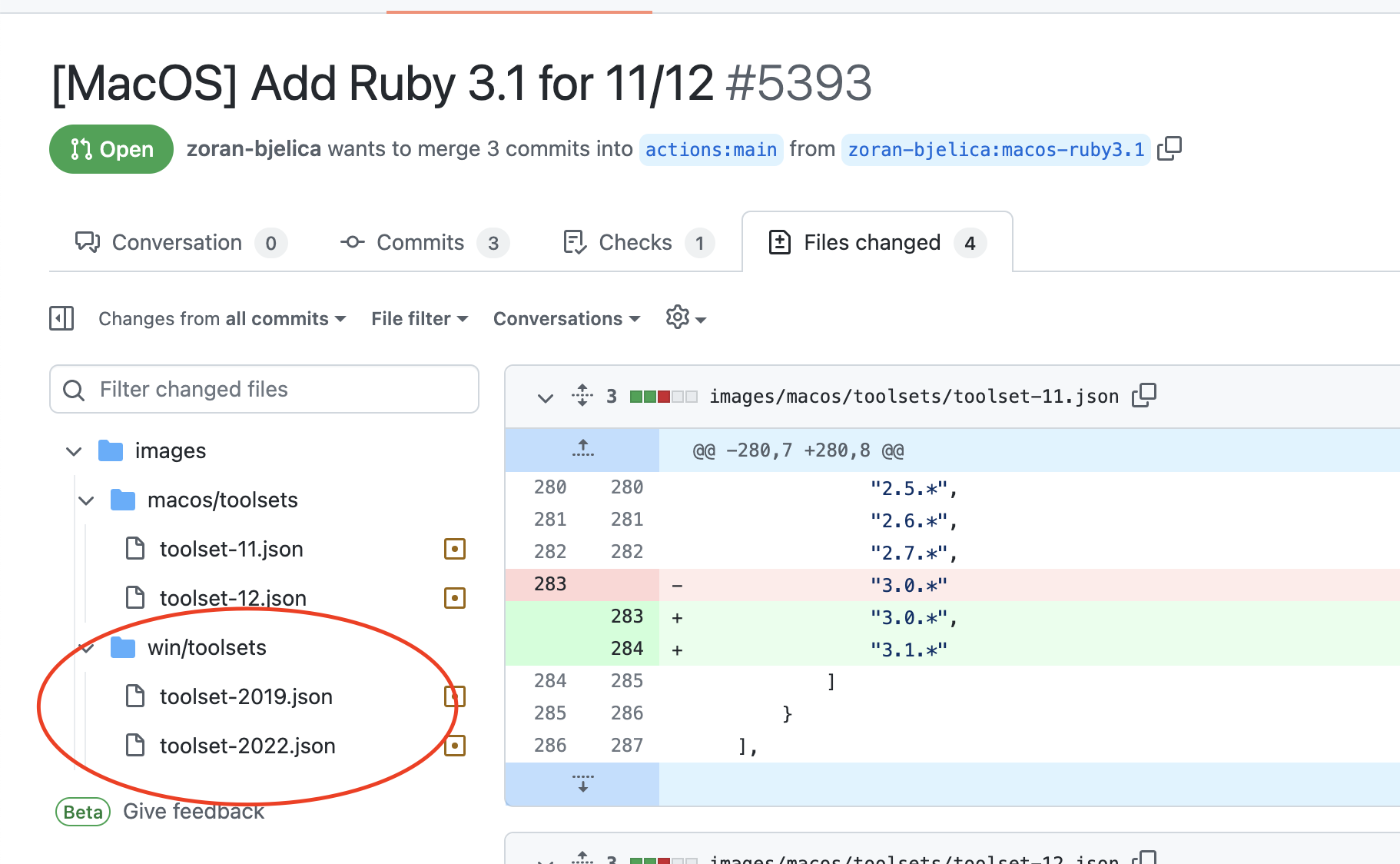Mark toolset-12.json as viewed
This screenshot has width=1400, height=864.
tap(455, 597)
